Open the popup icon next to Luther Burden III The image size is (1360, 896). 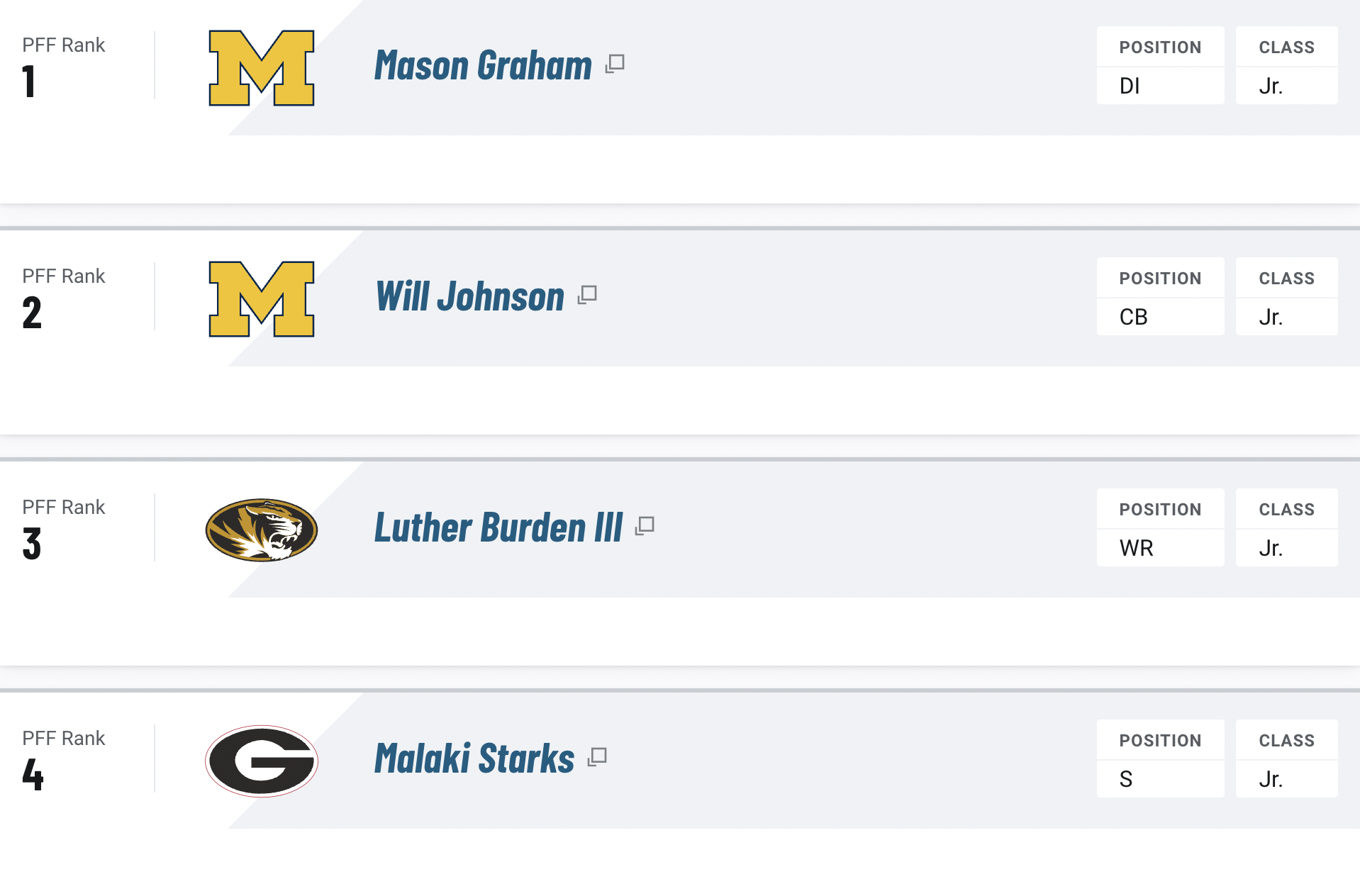pos(645,526)
